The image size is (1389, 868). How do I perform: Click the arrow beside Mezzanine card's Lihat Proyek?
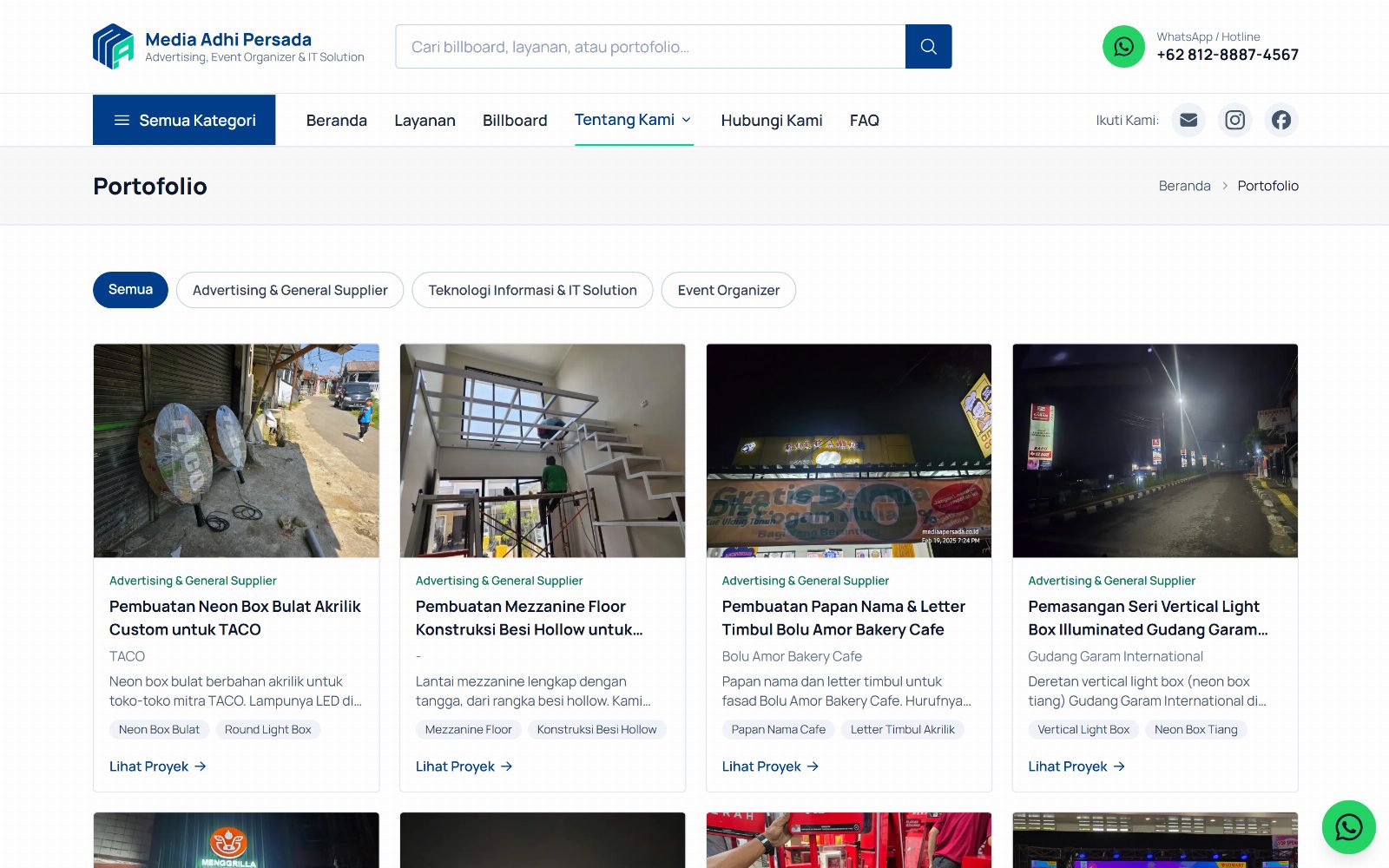[507, 766]
